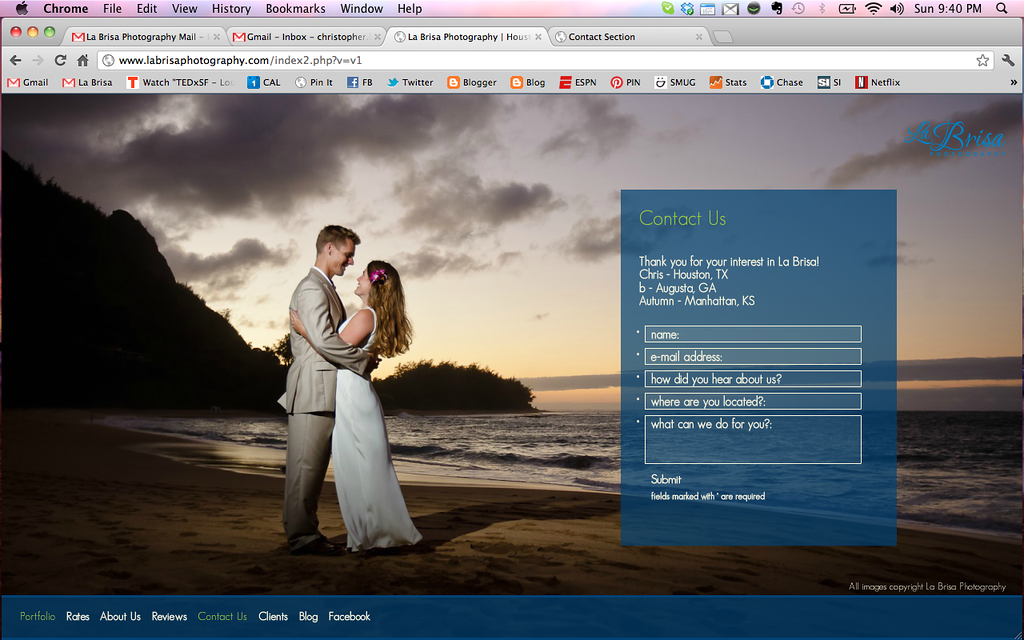Open the PIN Pinterest bookmark
This screenshot has height=640, width=1024.
tap(626, 82)
